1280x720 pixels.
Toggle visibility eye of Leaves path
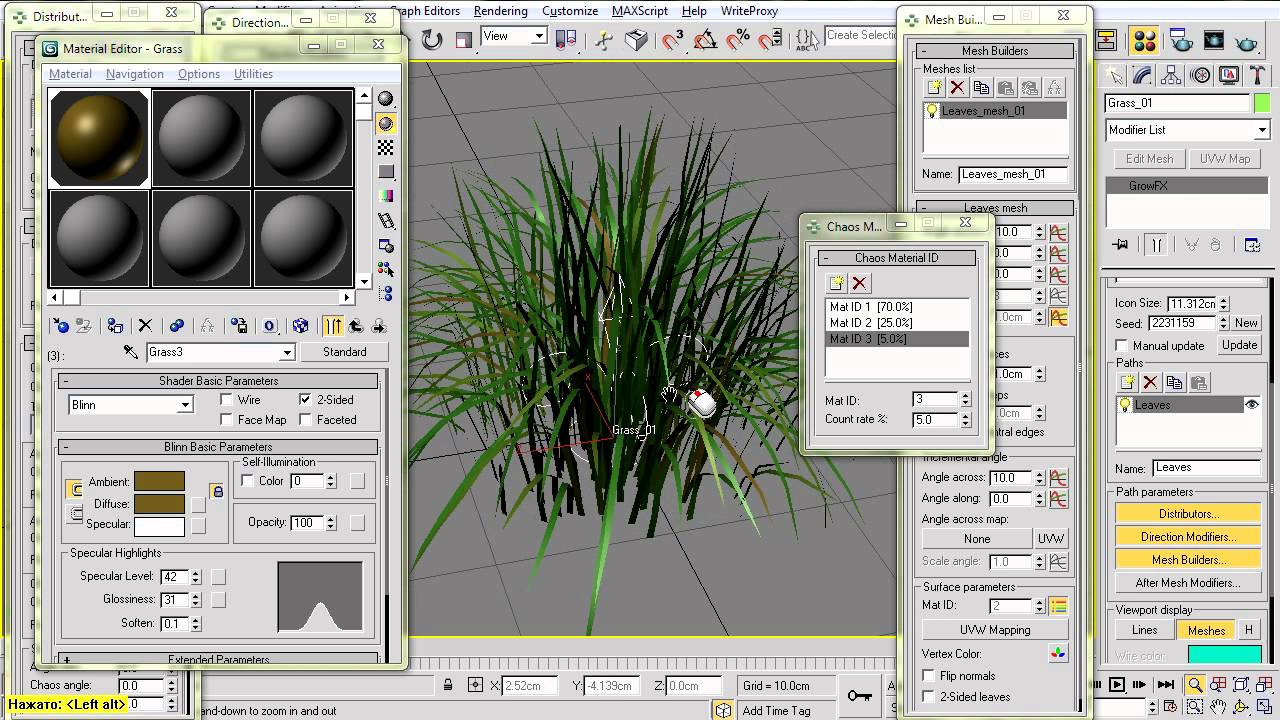[x=1251, y=405]
